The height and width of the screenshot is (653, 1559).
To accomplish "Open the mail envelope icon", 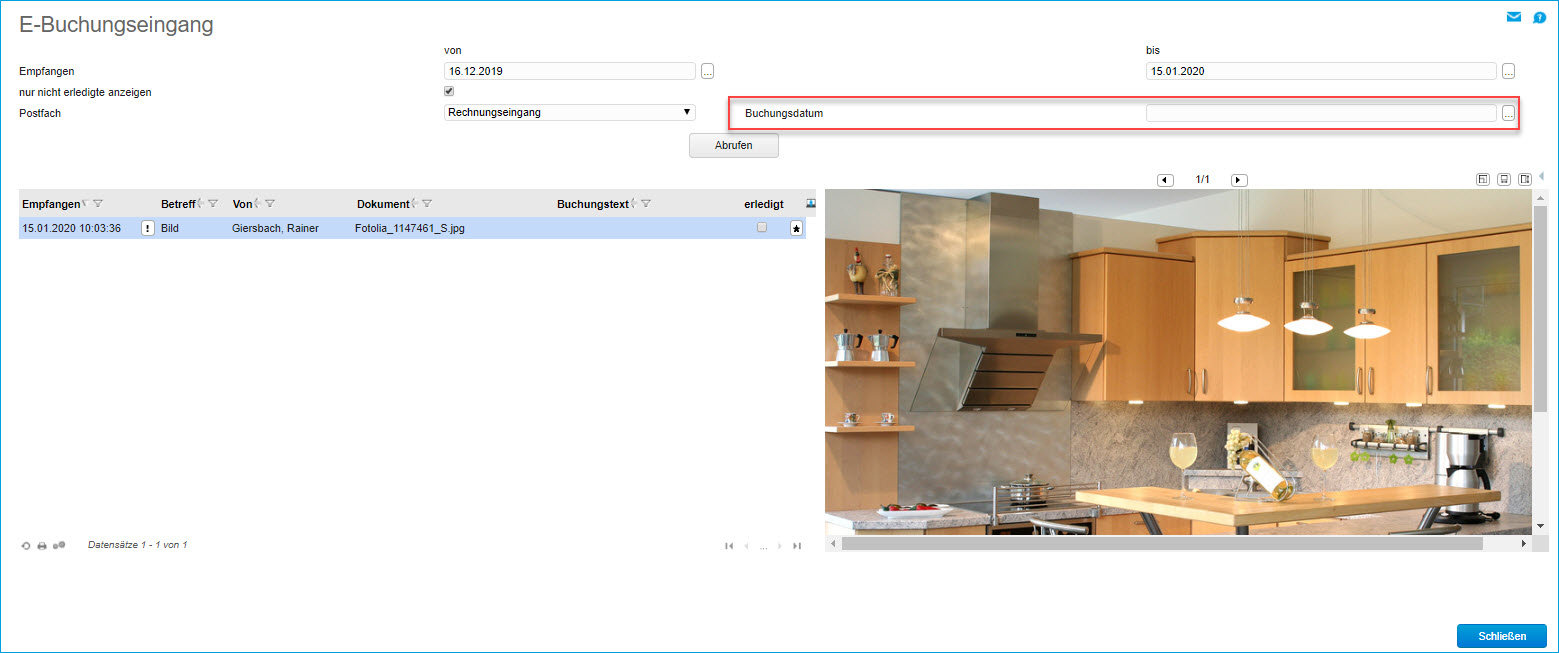I will tap(1514, 17).
